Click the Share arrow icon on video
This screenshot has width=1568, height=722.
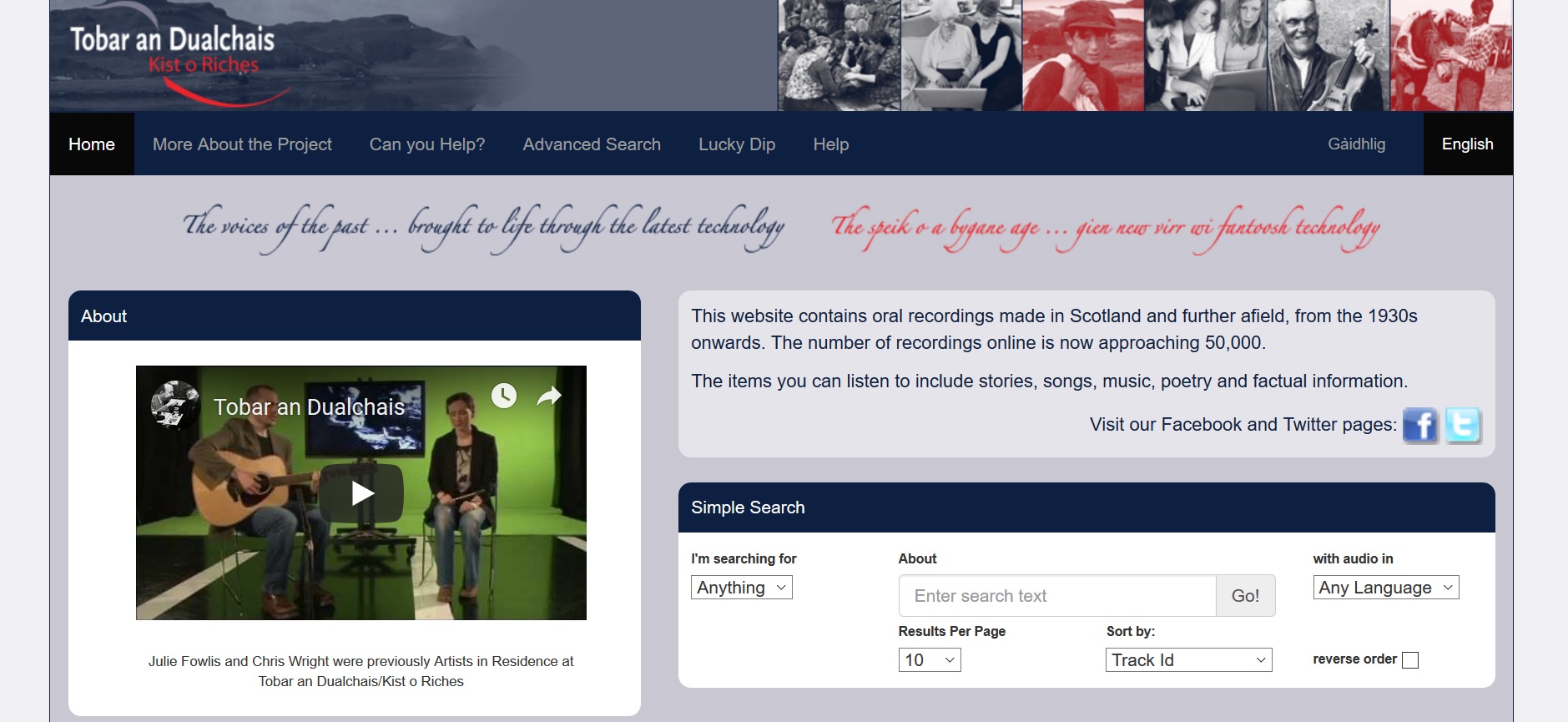click(x=549, y=396)
